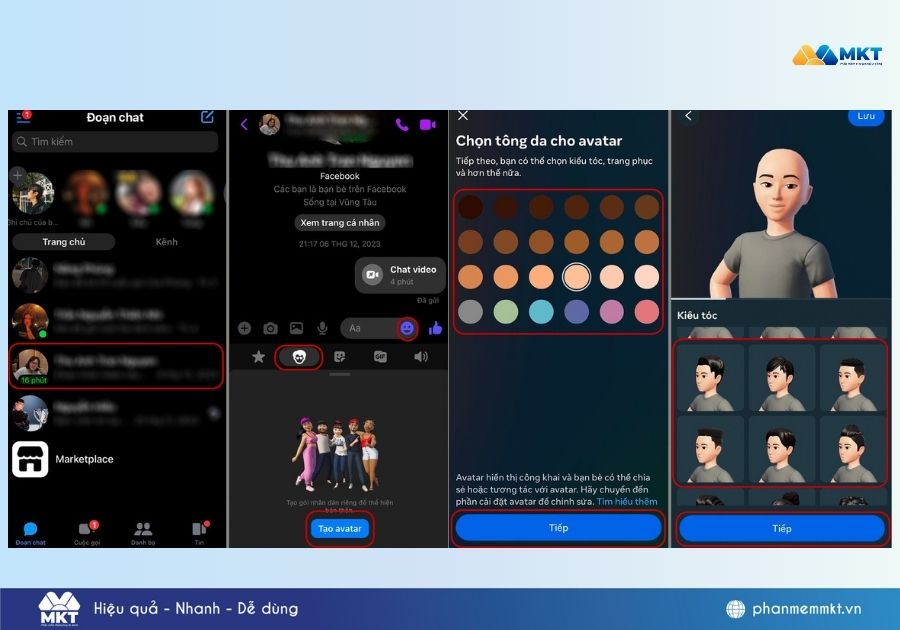Choose the first hairstyle in Kiểu tóc
Image resolution: width=900 pixels, height=630 pixels.
click(x=710, y=378)
